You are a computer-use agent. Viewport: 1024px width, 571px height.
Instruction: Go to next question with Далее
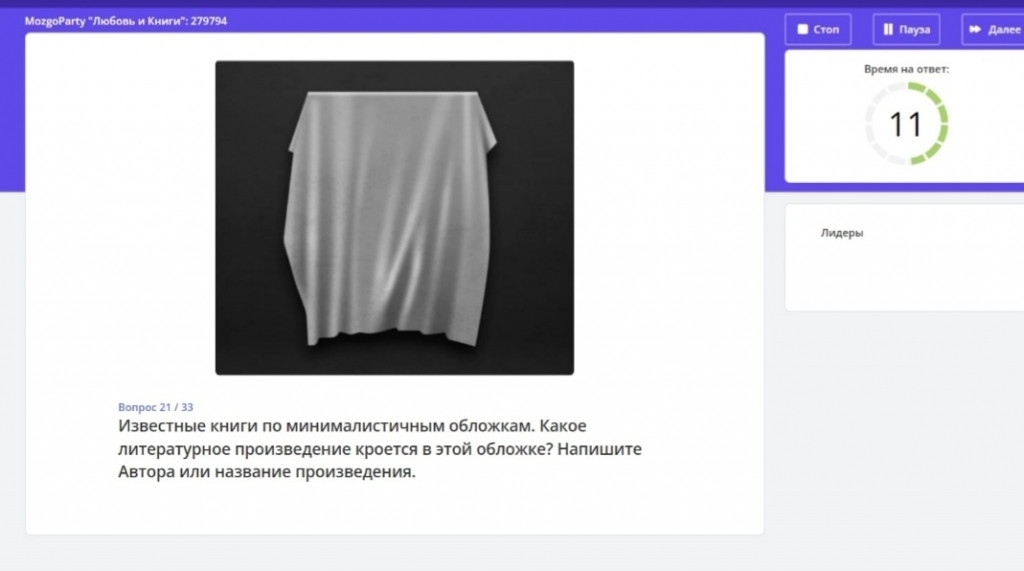click(x=993, y=29)
